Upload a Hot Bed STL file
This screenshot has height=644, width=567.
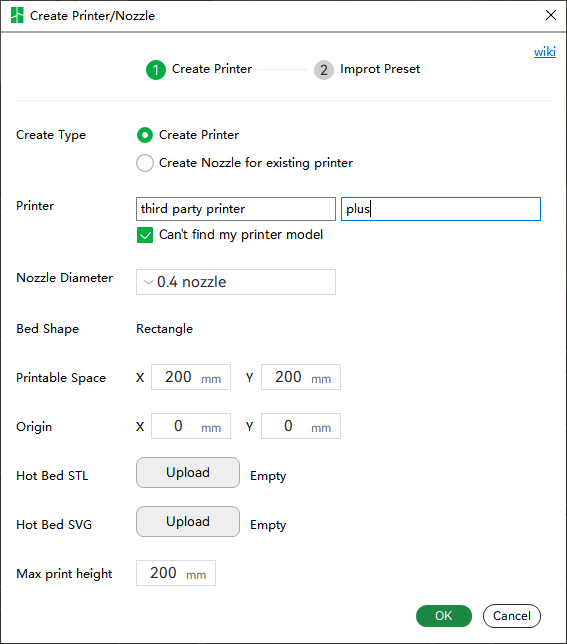tap(188, 473)
